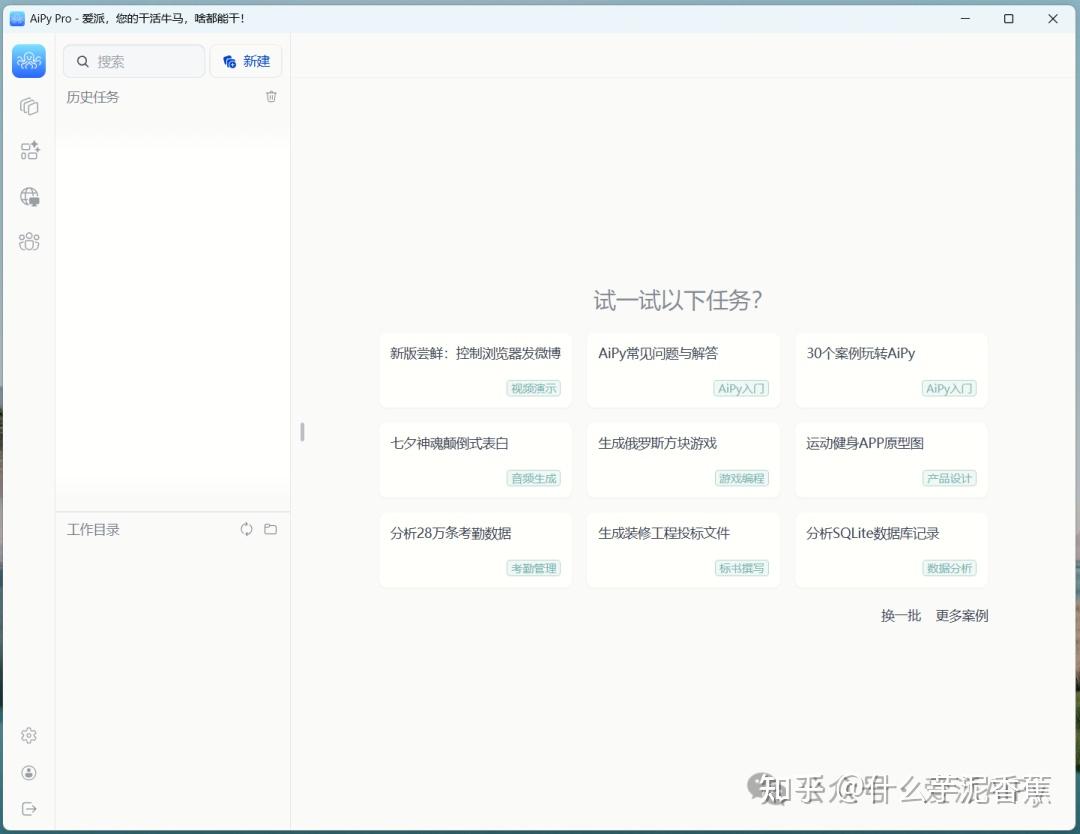Click the 新建 new task button
The height and width of the screenshot is (834, 1080).
246,61
